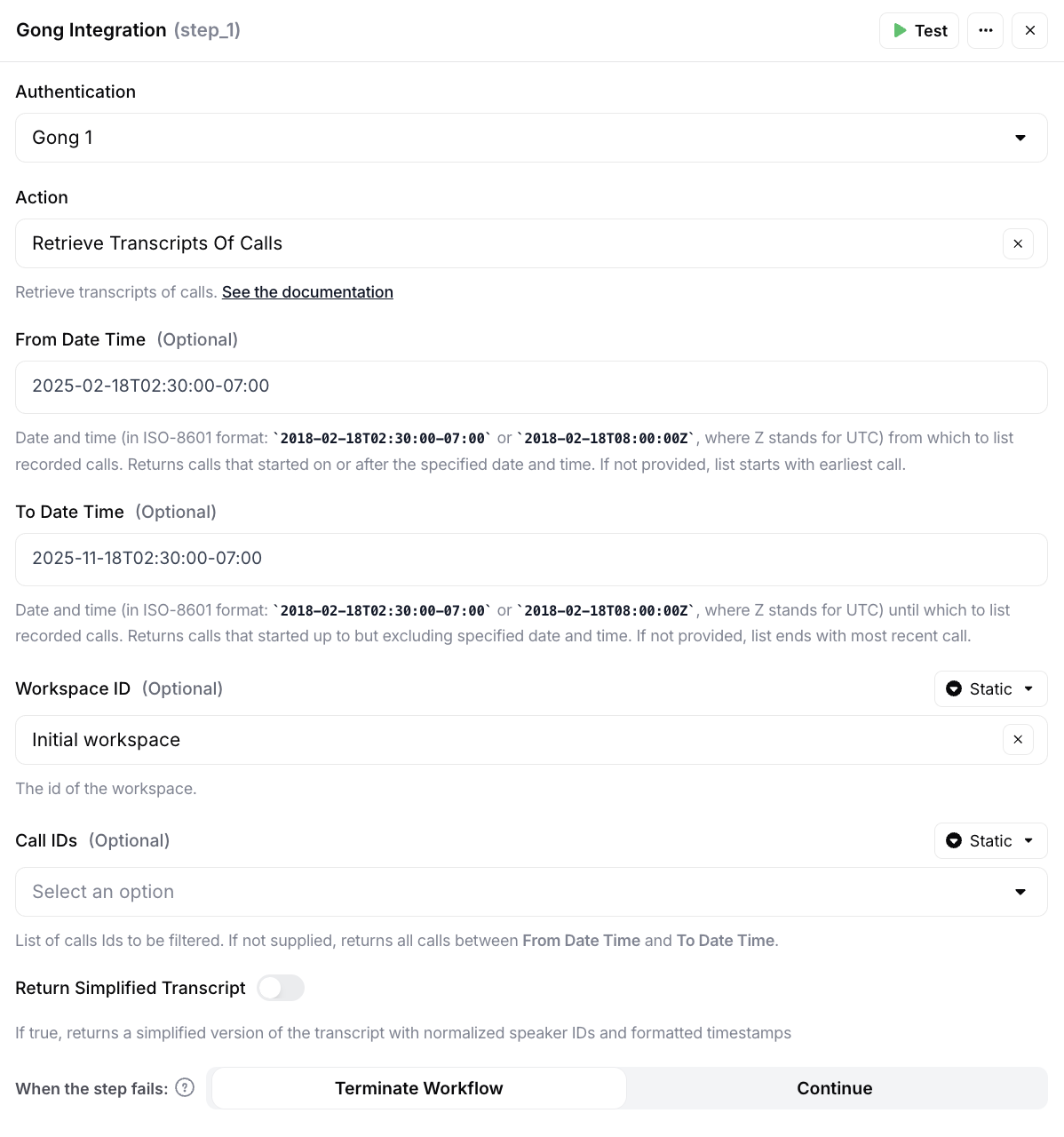Select Terminate Workflow option

click(418, 1088)
